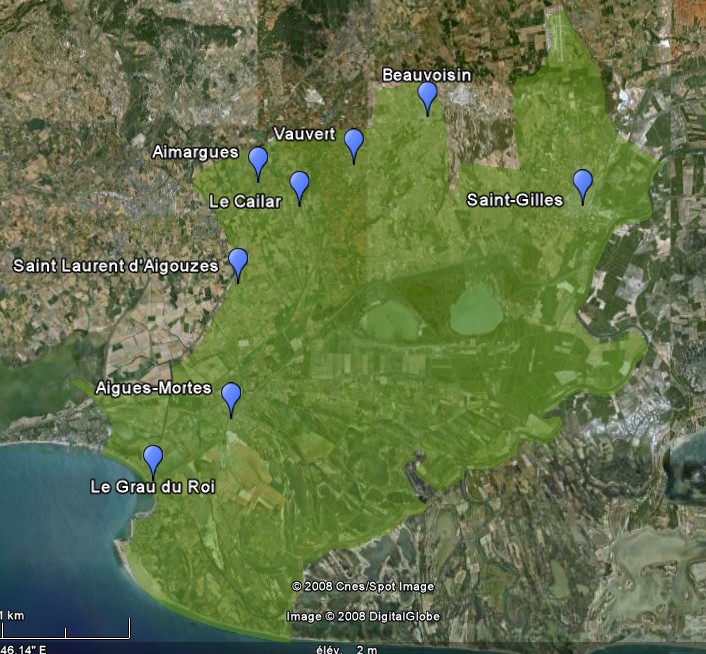Click the Le Cailar place label
Viewport: 706px width, 654px height.
[x=245, y=201]
